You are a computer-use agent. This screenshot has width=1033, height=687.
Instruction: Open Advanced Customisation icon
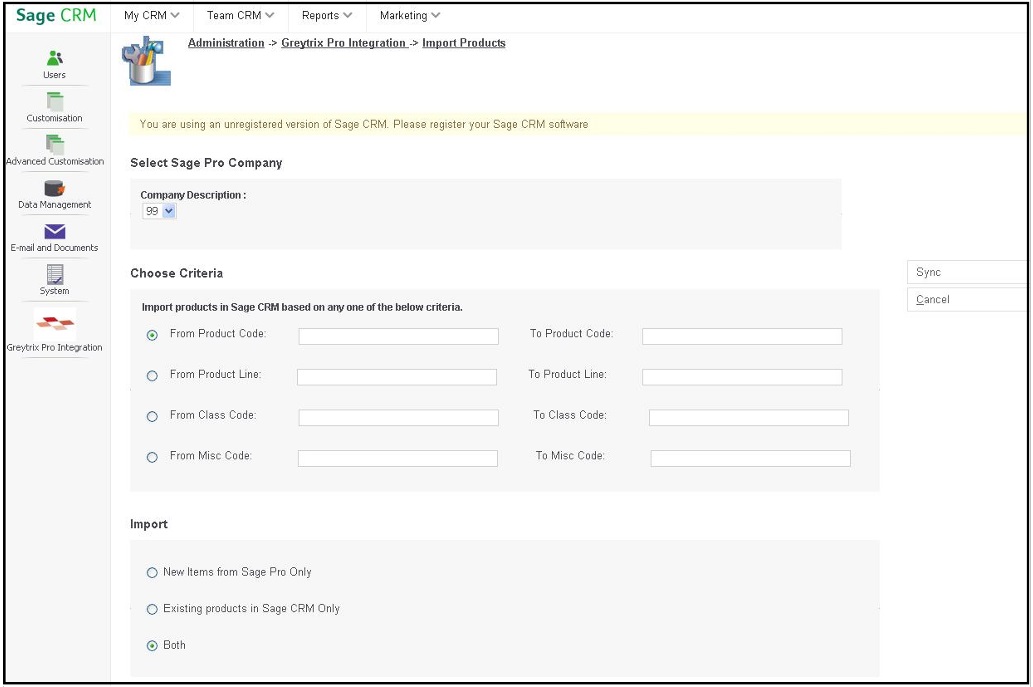pyautogui.click(x=55, y=144)
